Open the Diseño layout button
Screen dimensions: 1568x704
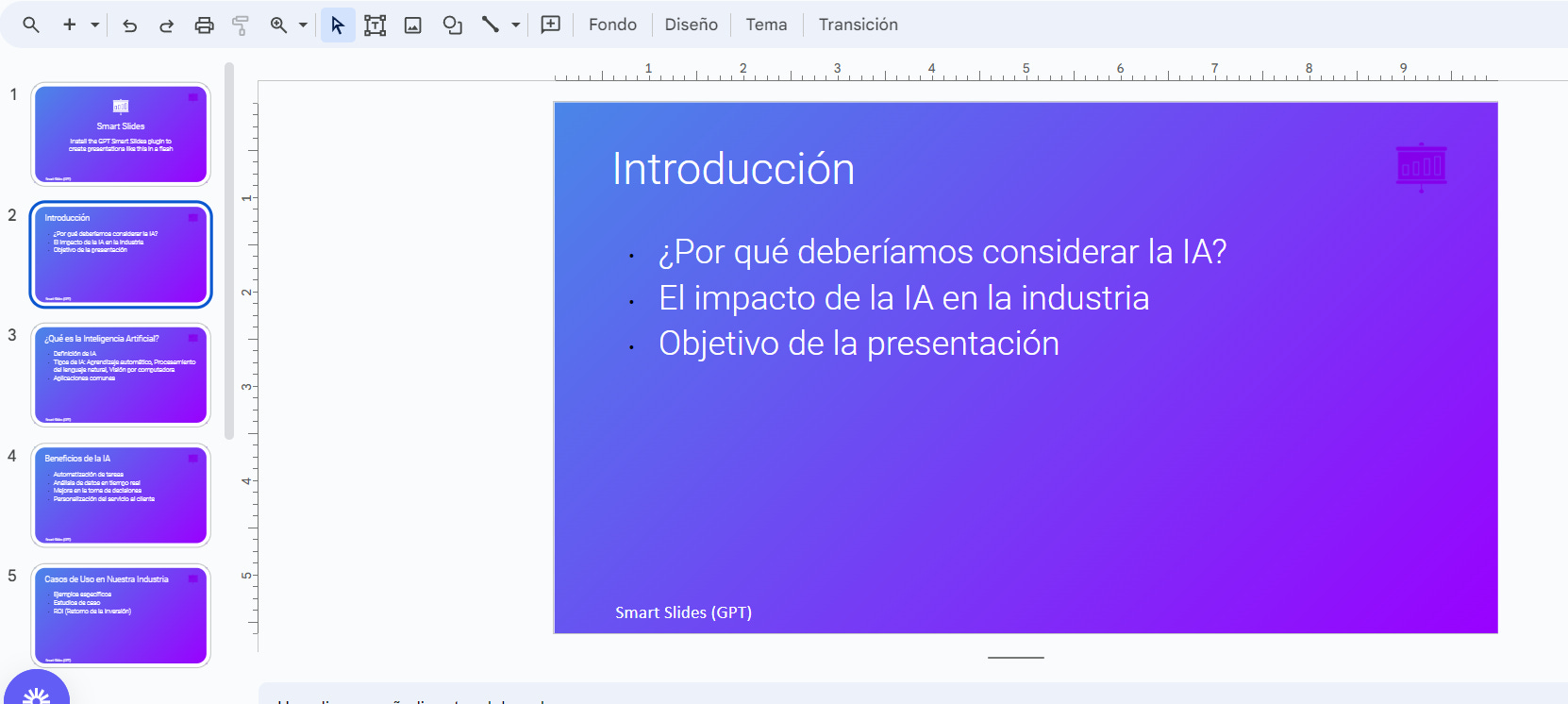(692, 25)
